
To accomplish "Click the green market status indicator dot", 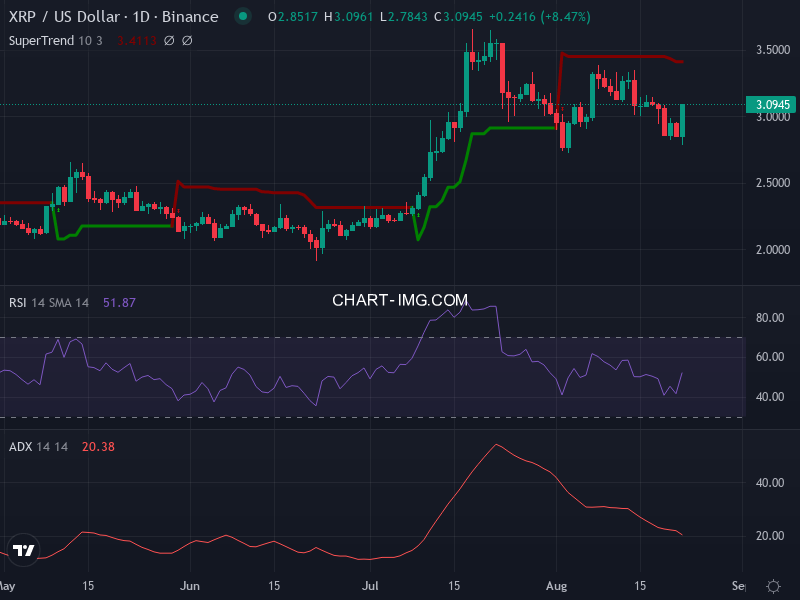I will [243, 16].
